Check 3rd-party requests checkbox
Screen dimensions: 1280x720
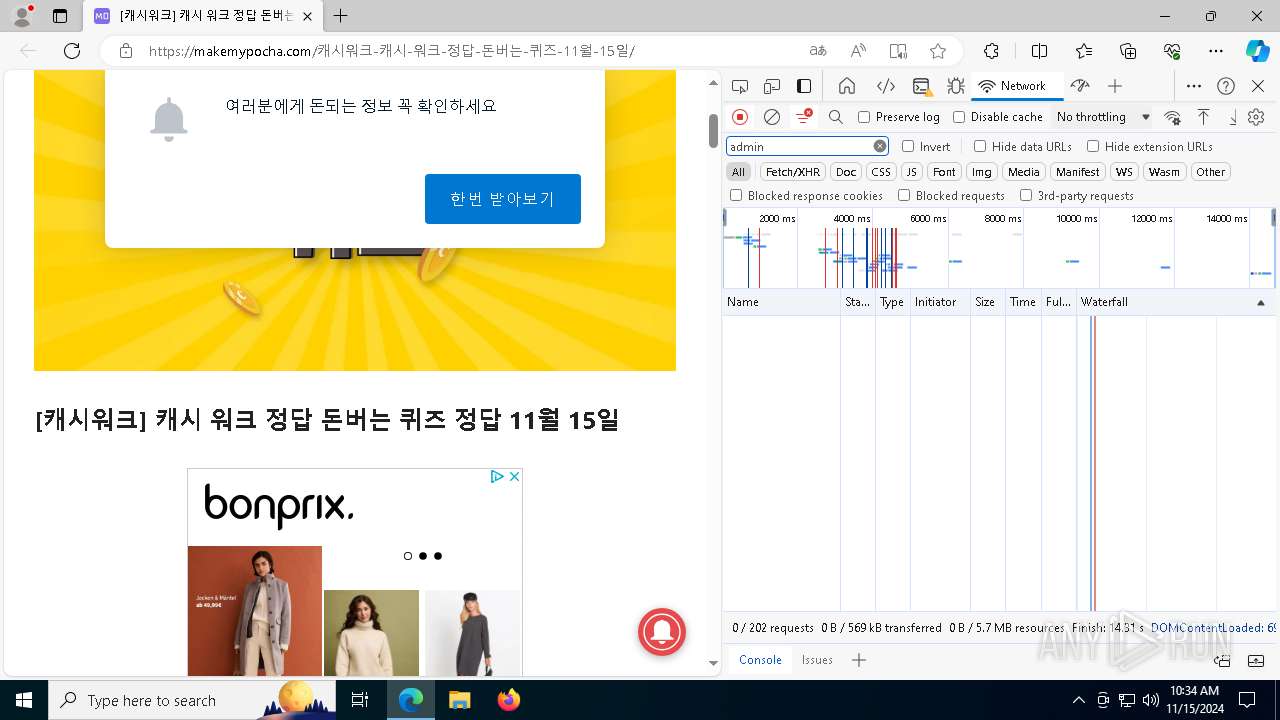(1026, 196)
